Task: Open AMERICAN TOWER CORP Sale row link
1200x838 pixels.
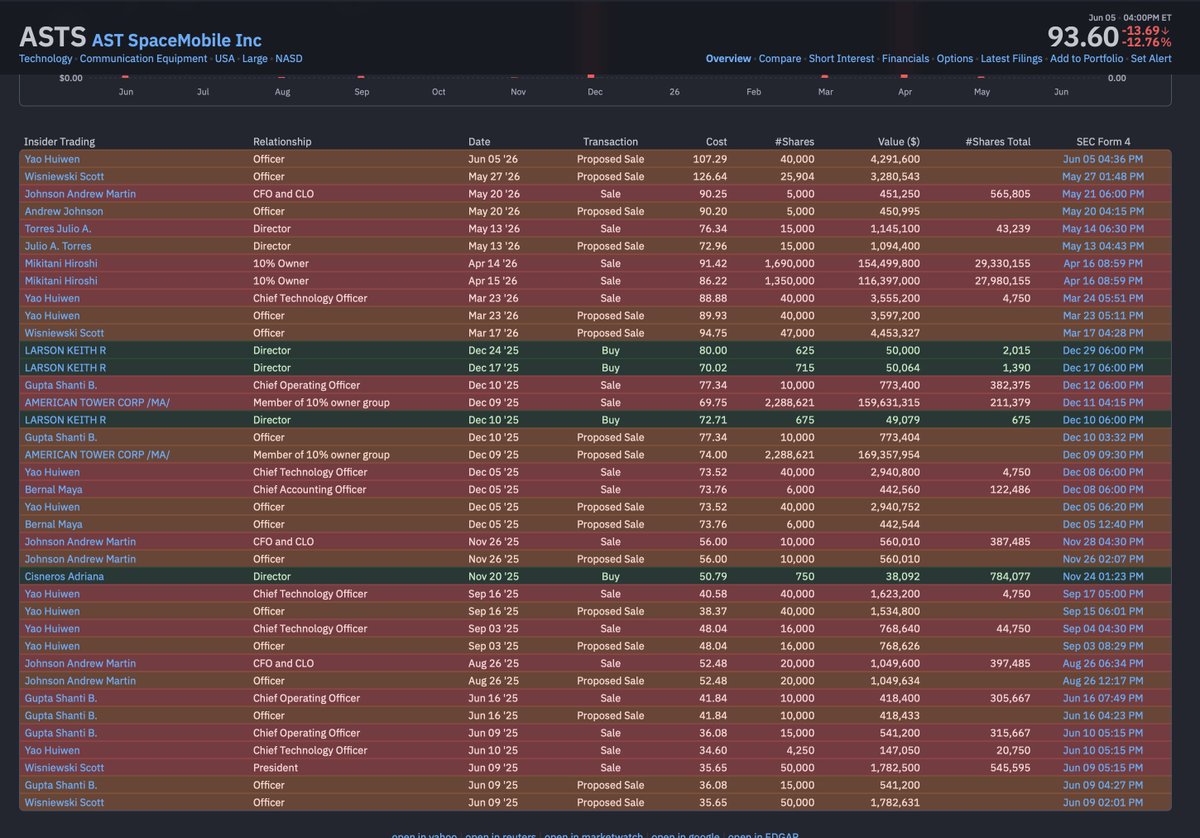Action: pos(97,403)
